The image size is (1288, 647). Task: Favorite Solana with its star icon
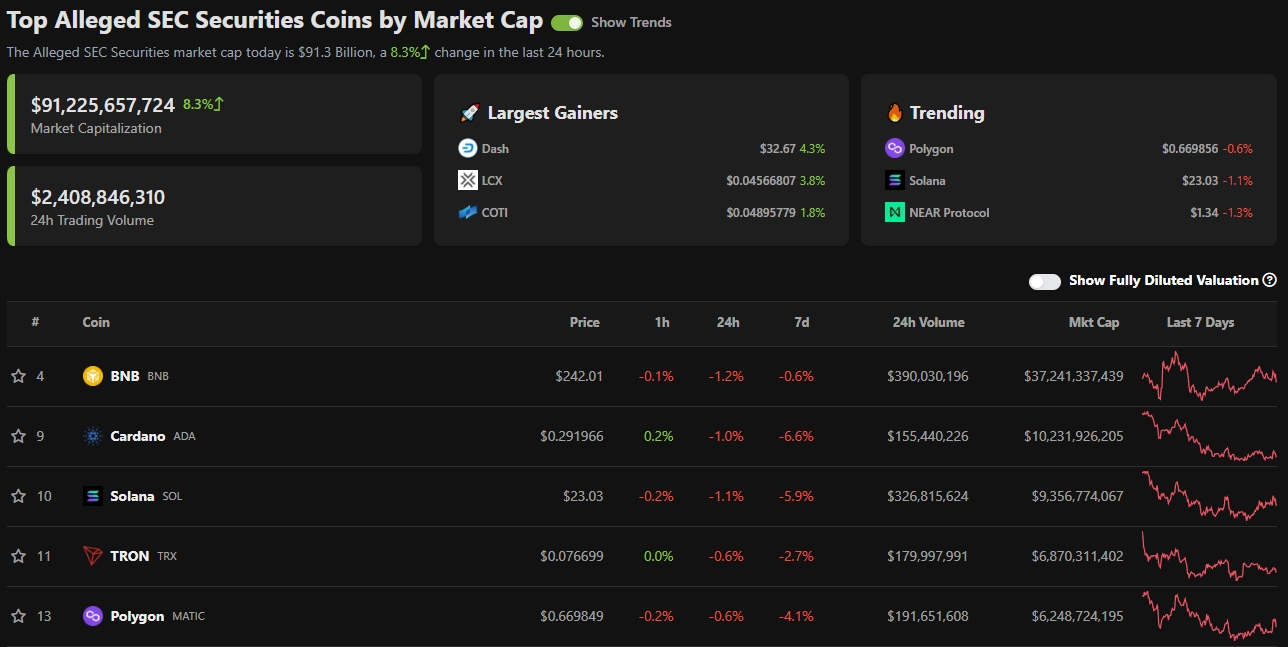pyautogui.click(x=18, y=496)
